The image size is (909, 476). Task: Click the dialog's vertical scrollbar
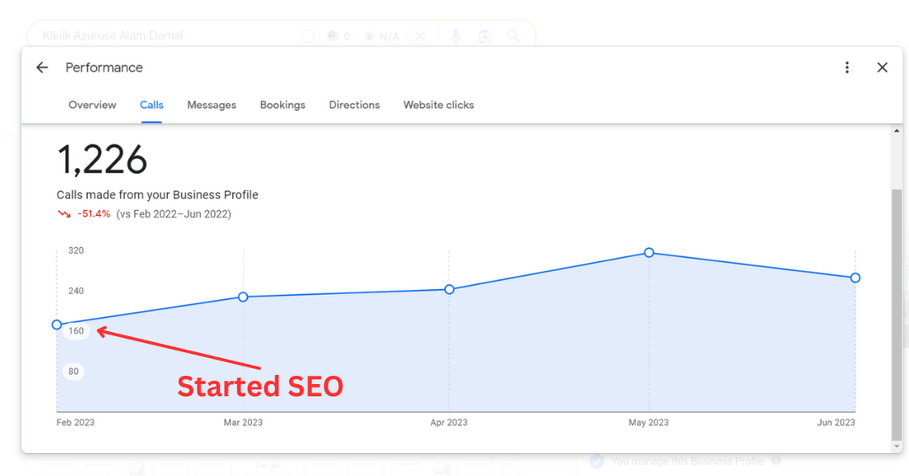coord(896,300)
